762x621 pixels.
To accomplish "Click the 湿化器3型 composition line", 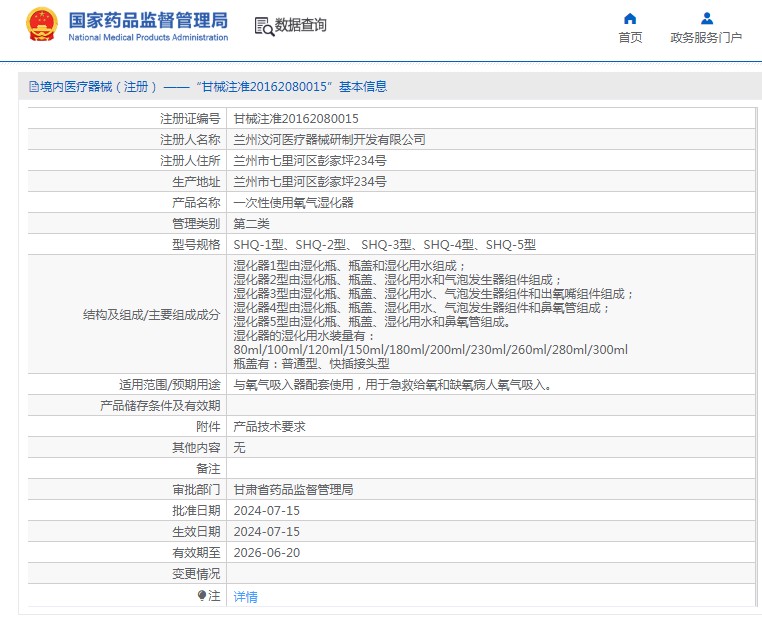I will click(433, 293).
